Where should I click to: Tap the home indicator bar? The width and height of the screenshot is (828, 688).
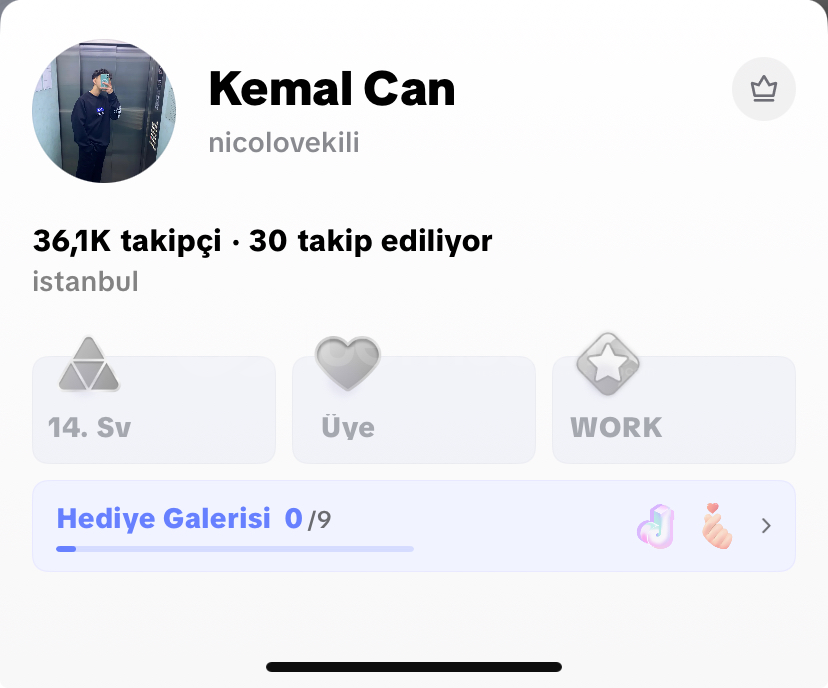point(414,667)
